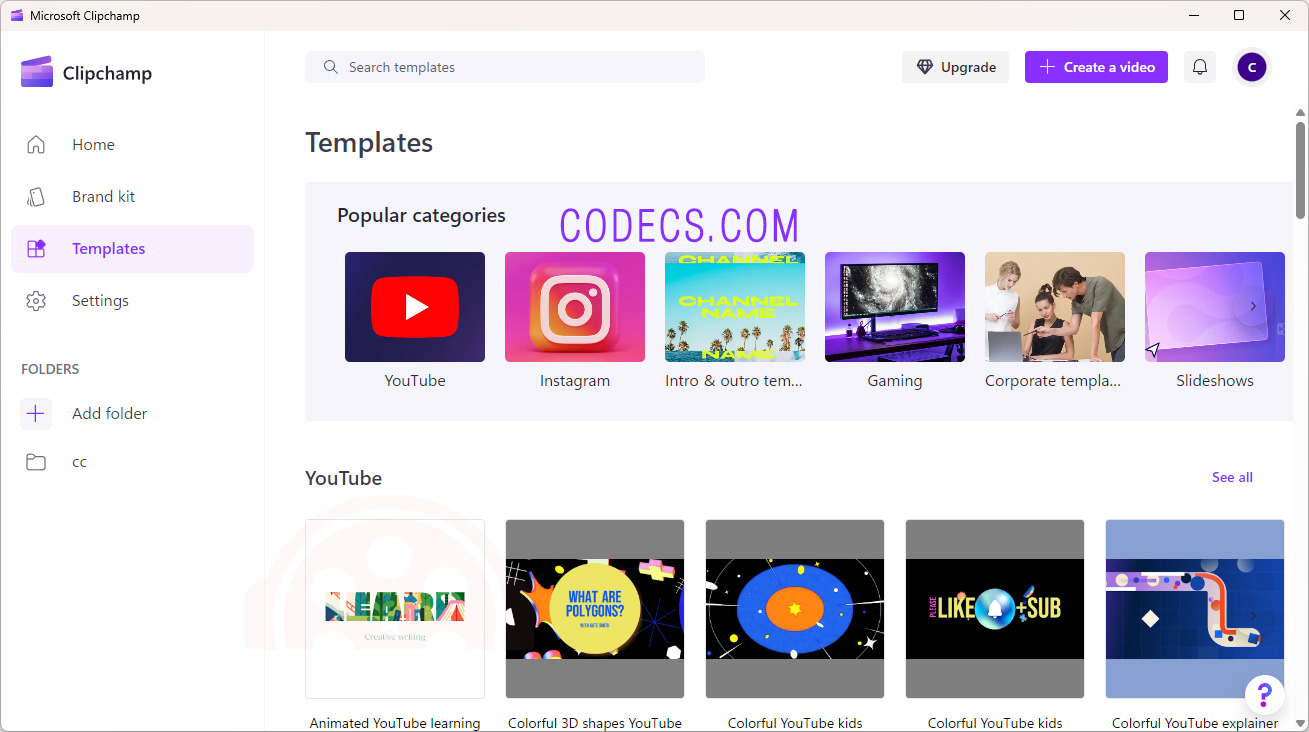This screenshot has height=732, width=1309.
Task: Click the vertical scrollbar thumb
Action: coord(1301,170)
